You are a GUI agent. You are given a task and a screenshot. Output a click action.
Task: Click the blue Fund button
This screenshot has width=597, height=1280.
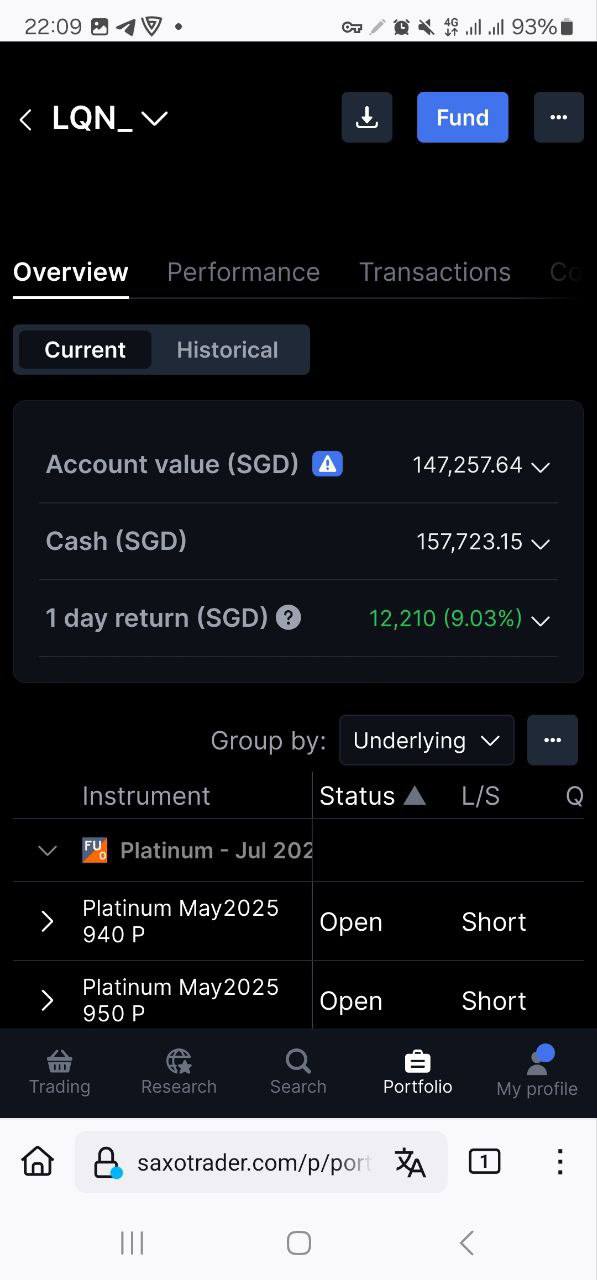tap(463, 118)
